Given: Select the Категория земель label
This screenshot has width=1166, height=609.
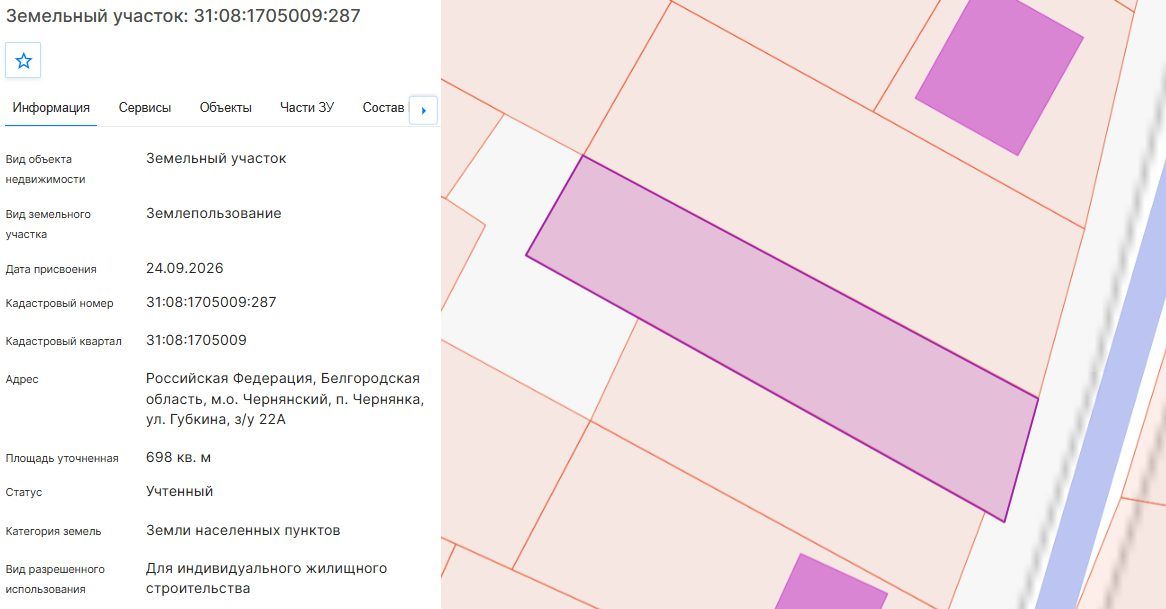Looking at the screenshot, I should [x=53, y=531].
